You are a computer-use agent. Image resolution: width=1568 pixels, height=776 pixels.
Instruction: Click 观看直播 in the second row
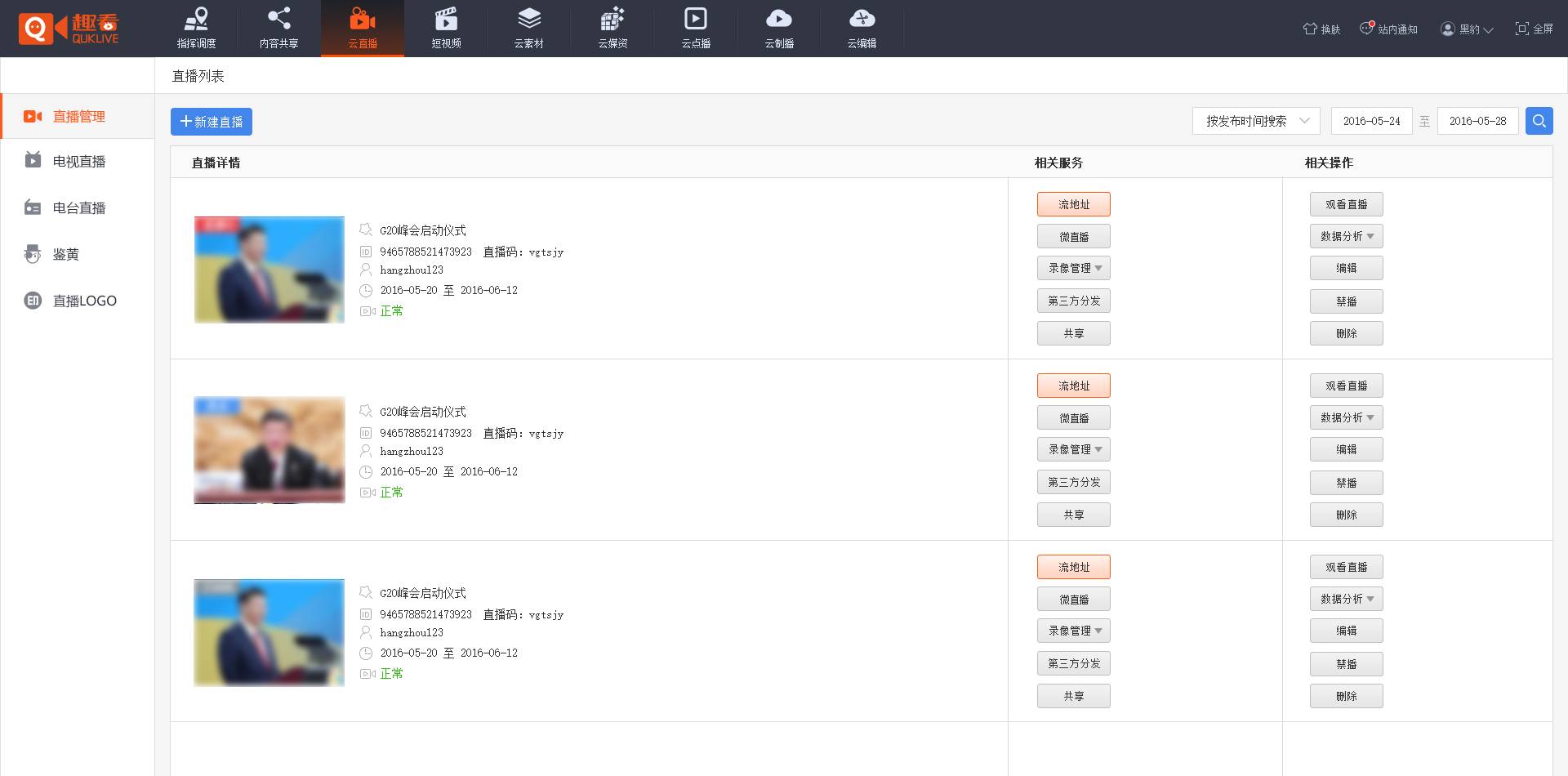coord(1347,386)
